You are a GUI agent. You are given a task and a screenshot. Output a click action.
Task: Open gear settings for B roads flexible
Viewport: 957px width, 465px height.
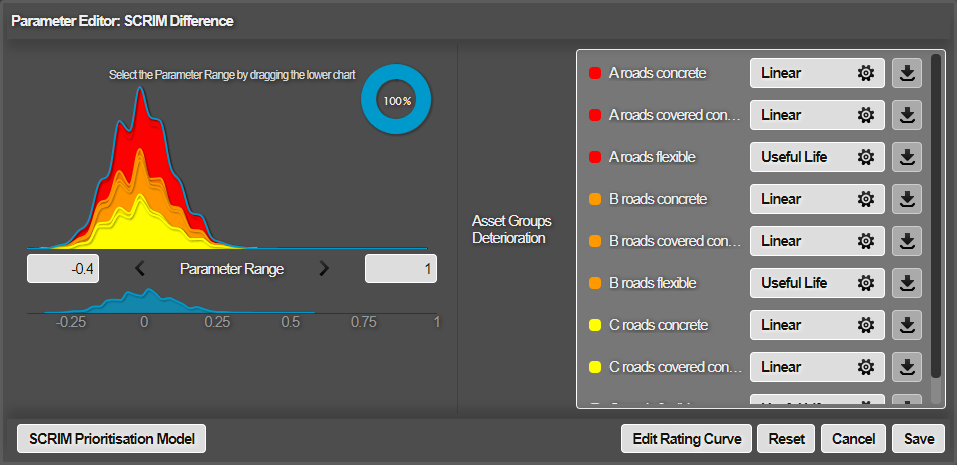pos(866,283)
